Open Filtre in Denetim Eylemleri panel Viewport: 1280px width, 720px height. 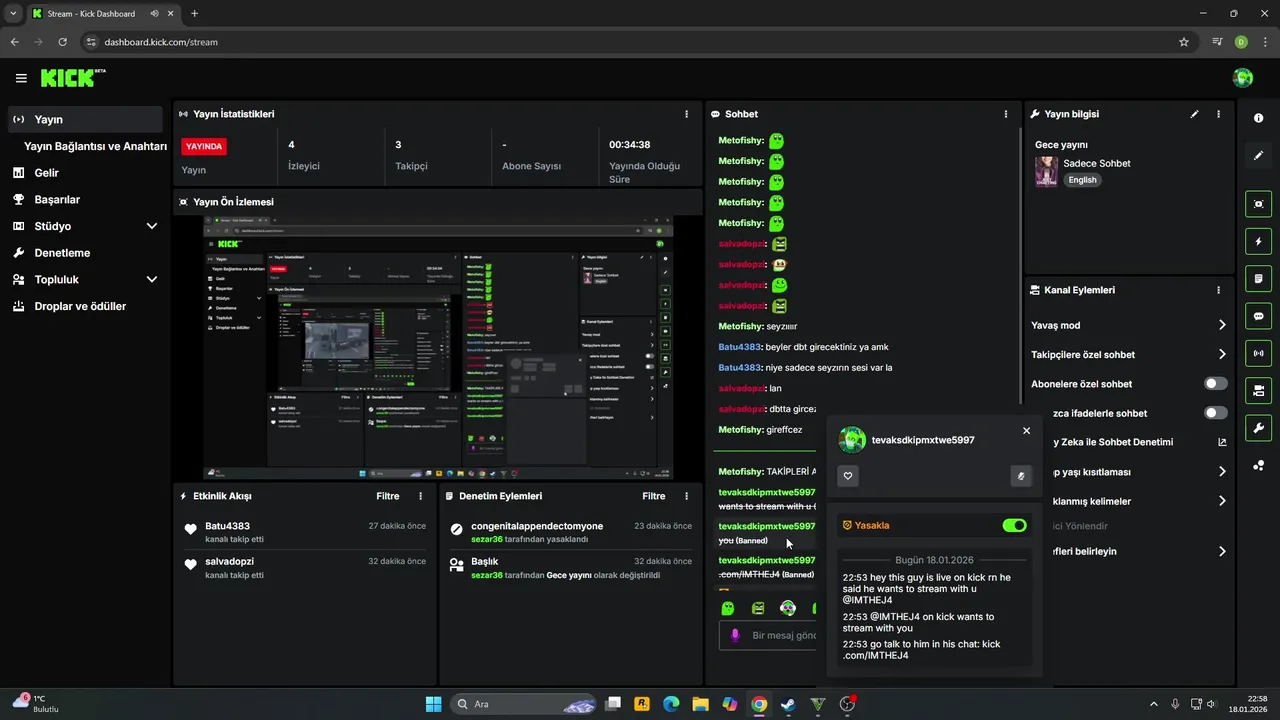(x=654, y=496)
